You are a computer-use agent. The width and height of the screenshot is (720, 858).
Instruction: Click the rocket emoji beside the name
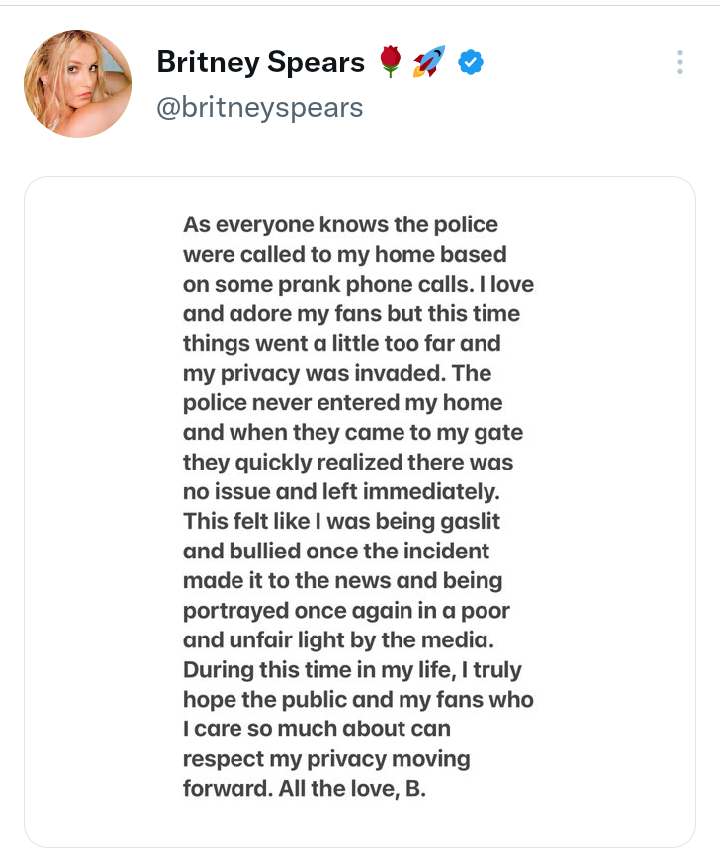tap(429, 63)
